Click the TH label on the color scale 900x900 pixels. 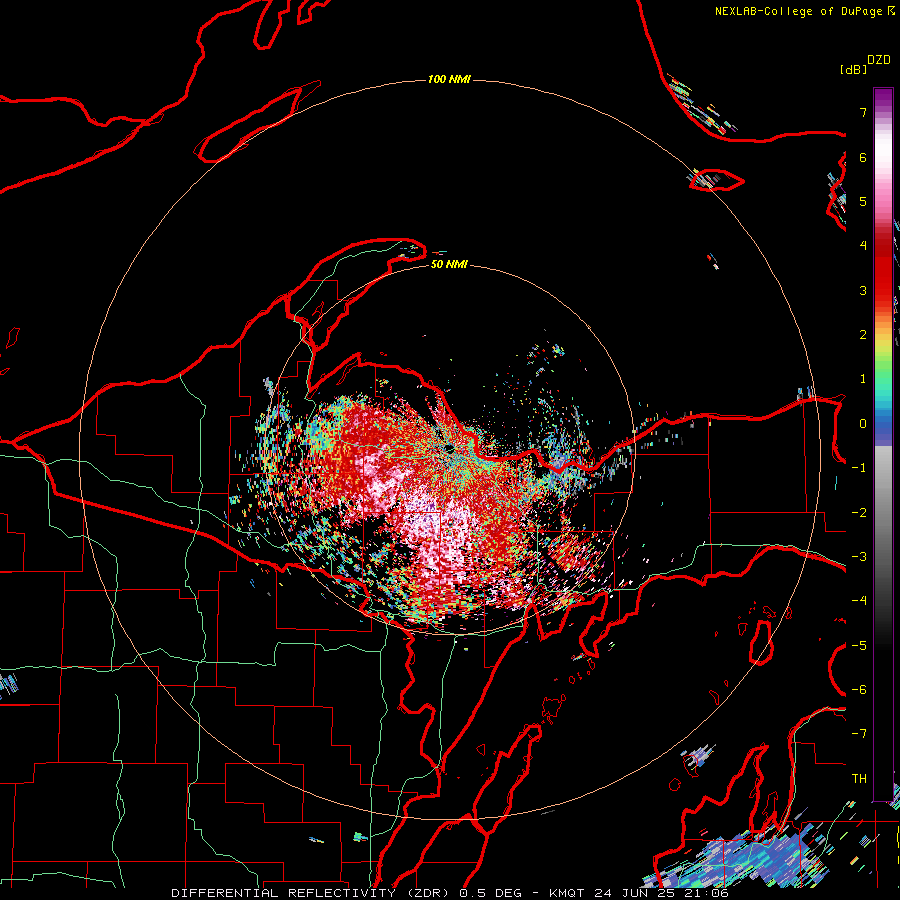(x=859, y=778)
